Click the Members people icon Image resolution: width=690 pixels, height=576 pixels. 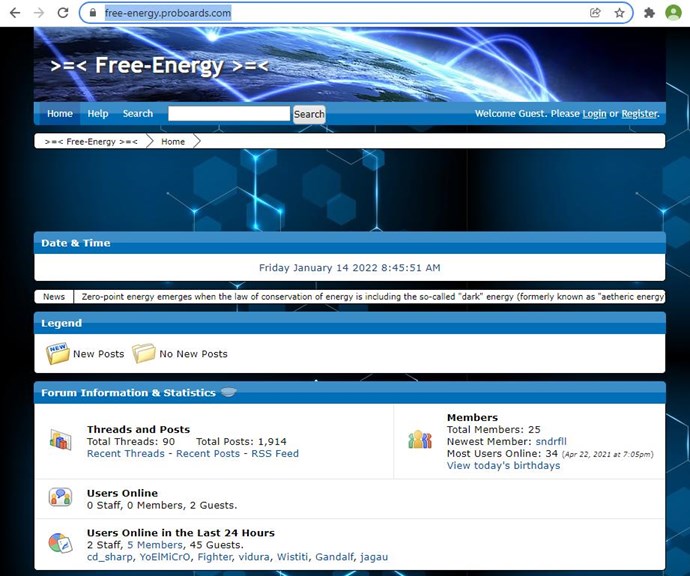420,440
